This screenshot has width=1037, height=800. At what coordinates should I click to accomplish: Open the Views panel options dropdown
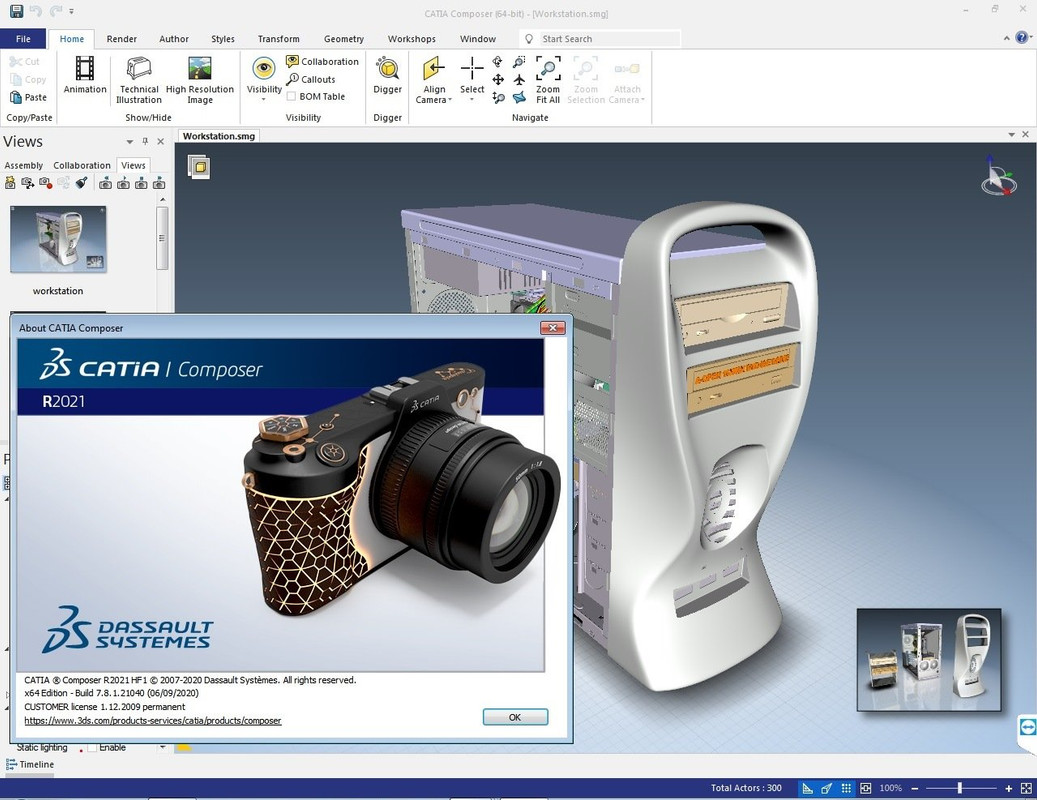(x=130, y=141)
